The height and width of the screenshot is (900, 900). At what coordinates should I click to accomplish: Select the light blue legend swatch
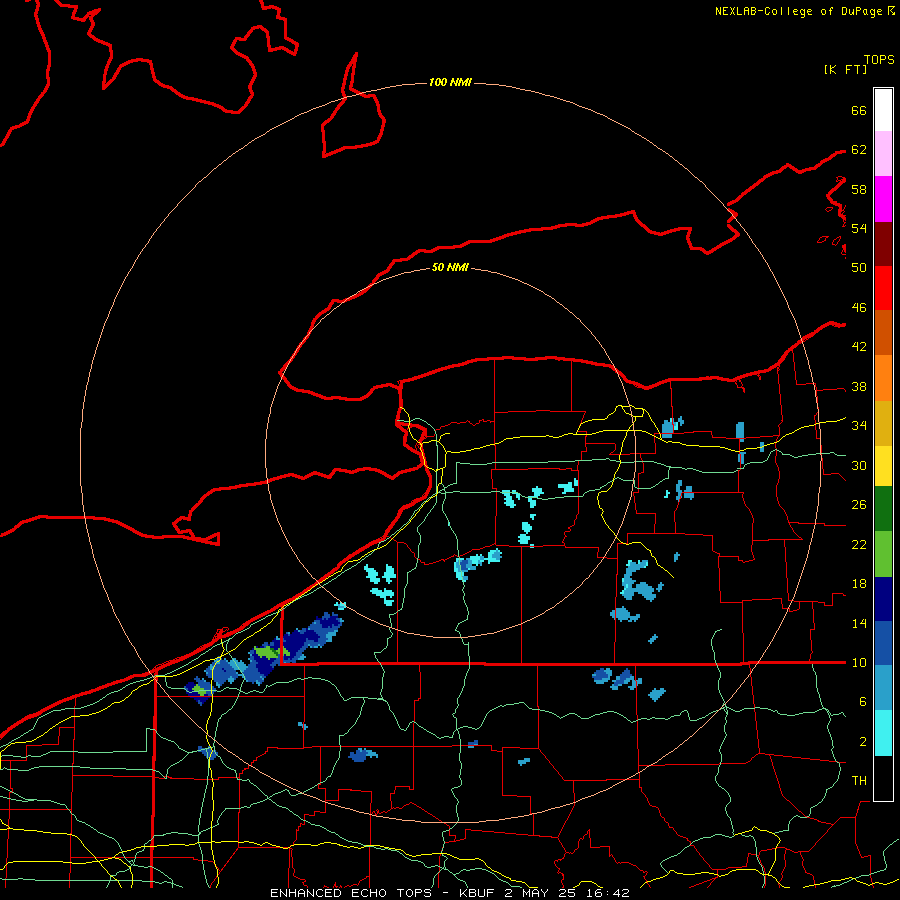[x=883, y=688]
